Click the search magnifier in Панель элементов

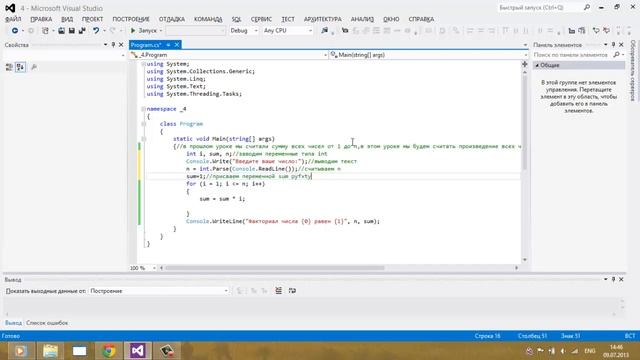tap(617, 55)
